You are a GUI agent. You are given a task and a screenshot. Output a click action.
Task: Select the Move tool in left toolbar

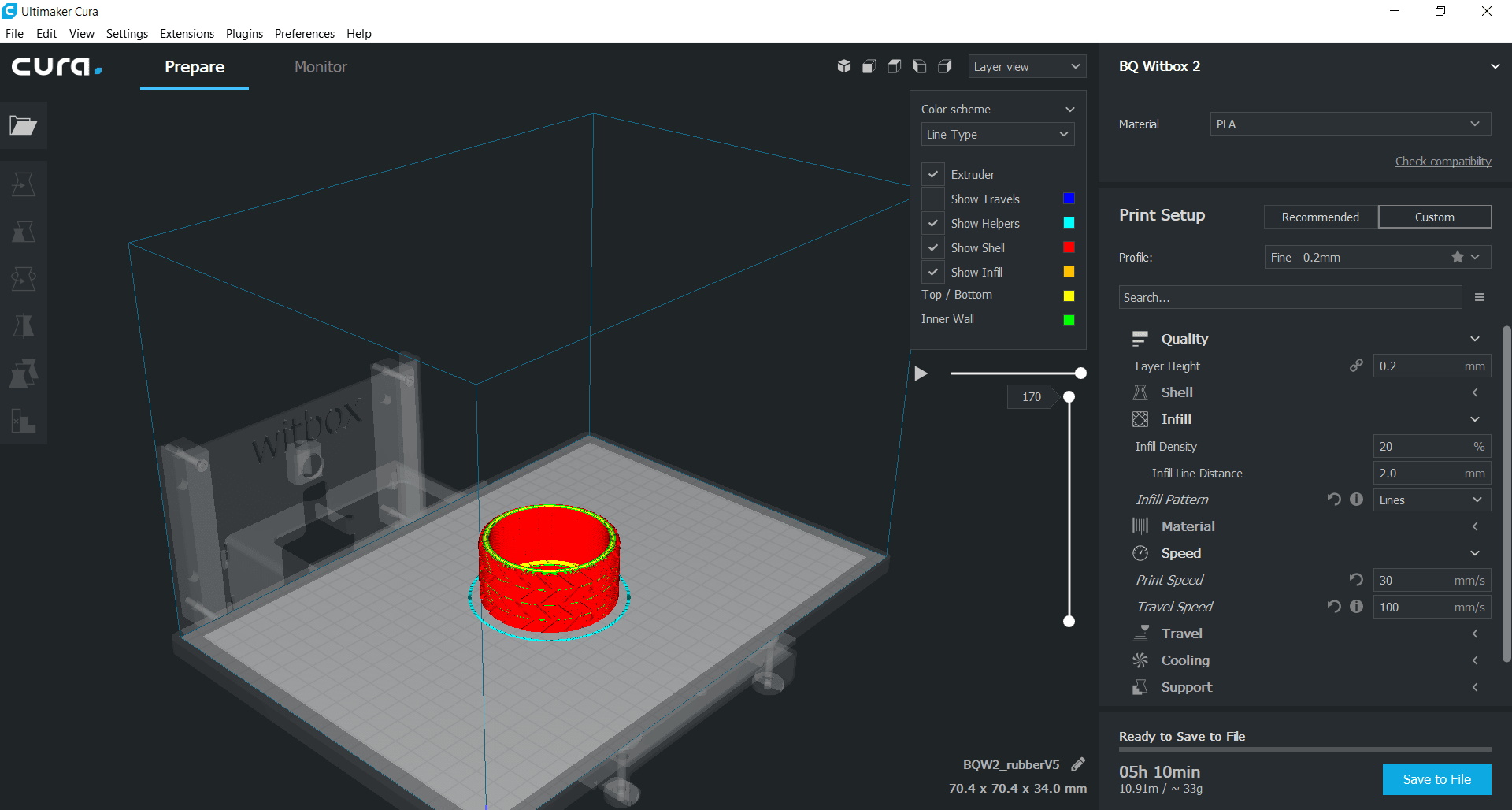24,184
